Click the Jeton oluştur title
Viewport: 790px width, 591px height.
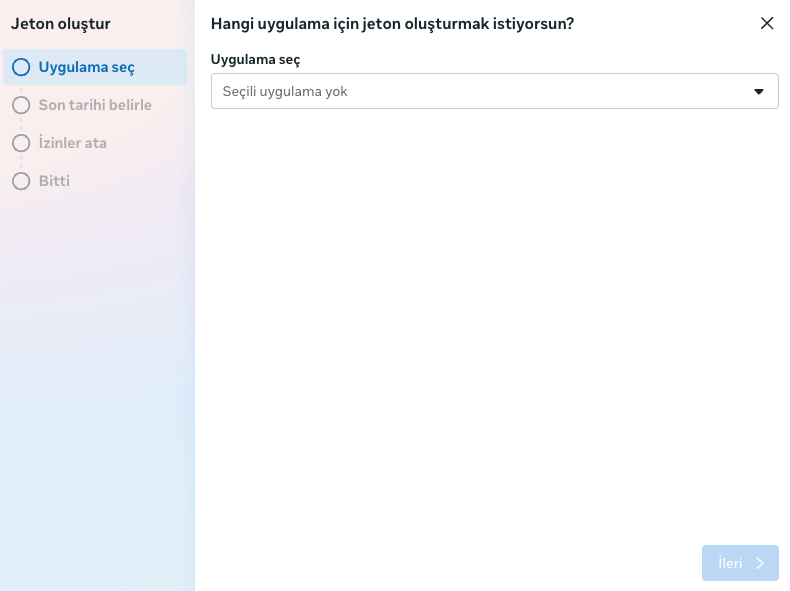click(61, 24)
